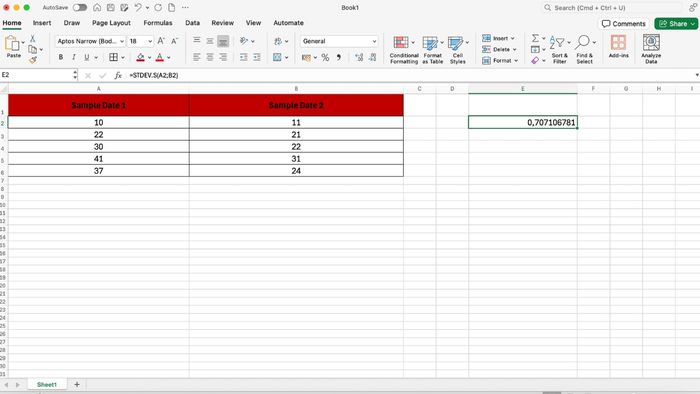Open Conditional Formatting menu
700x394 pixels.
404,50
